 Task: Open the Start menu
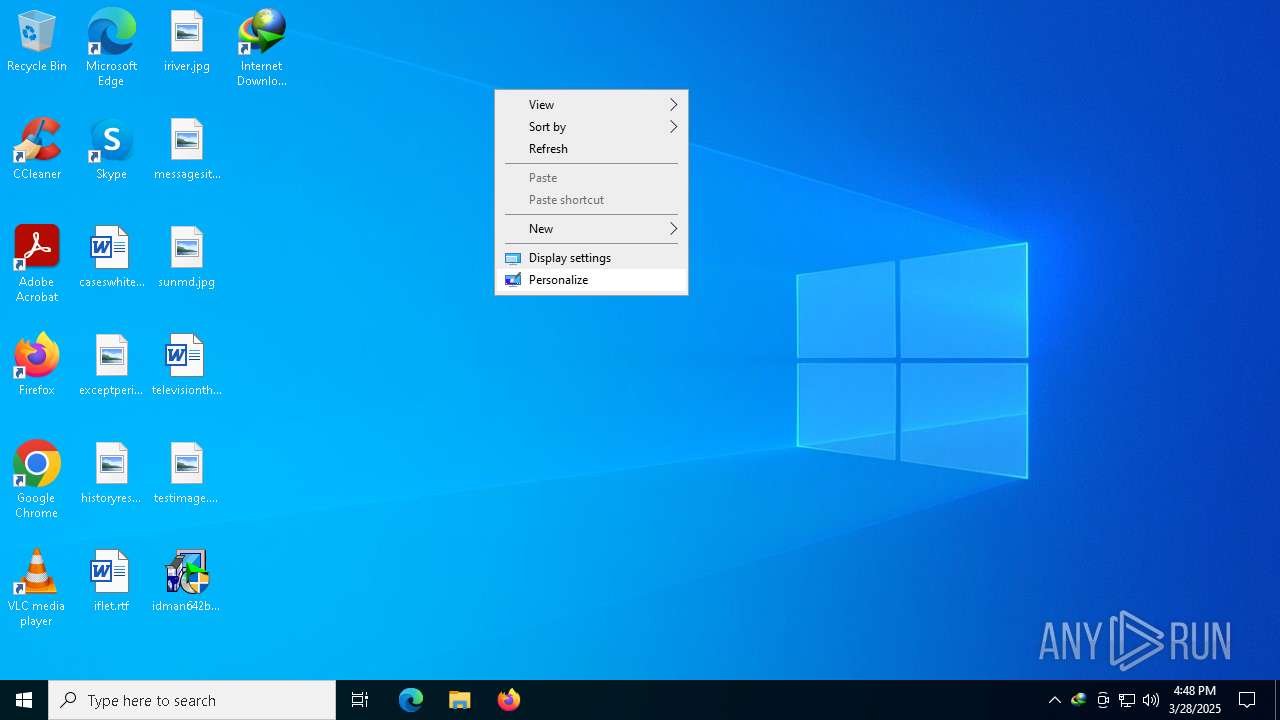[x=24, y=700]
